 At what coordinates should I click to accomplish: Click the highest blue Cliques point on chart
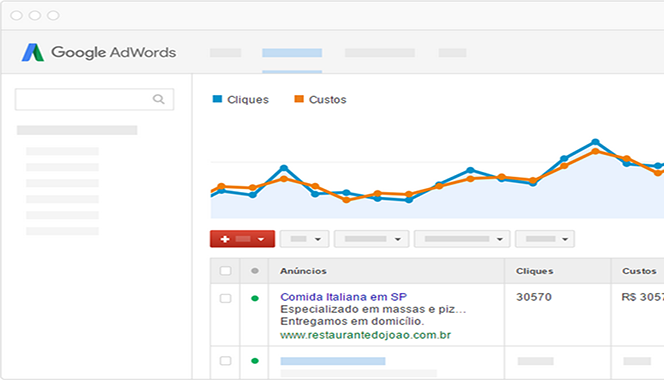(x=595, y=142)
